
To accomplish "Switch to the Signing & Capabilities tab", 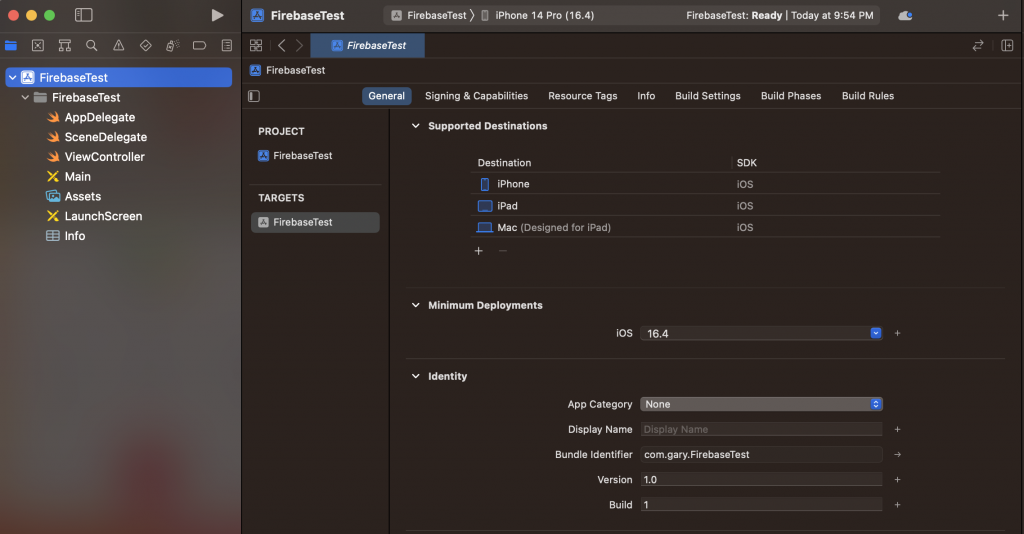I will point(477,96).
